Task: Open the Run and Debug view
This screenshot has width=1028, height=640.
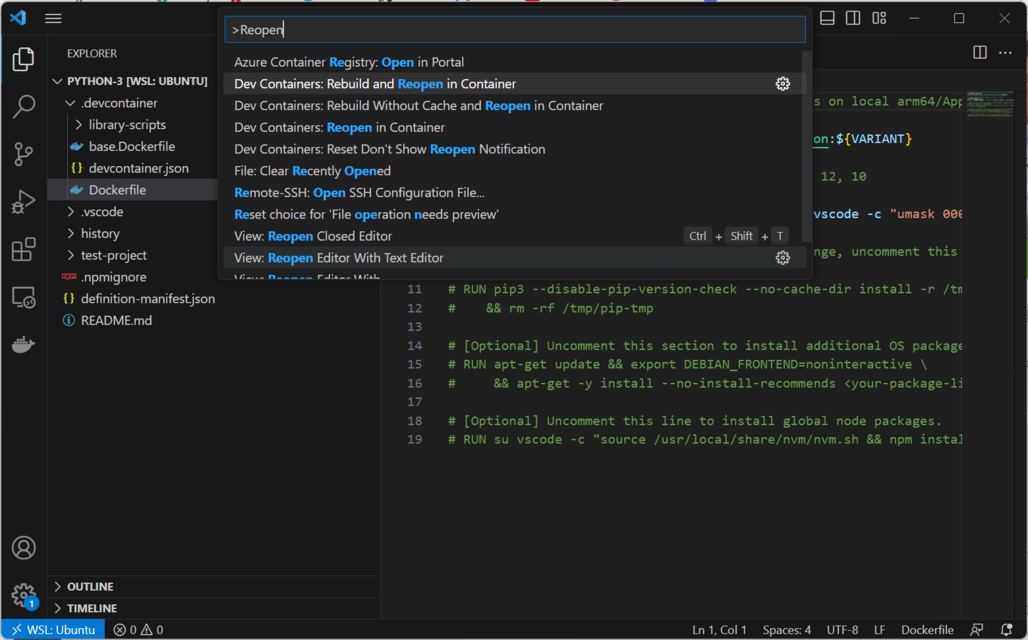Action: (24, 203)
